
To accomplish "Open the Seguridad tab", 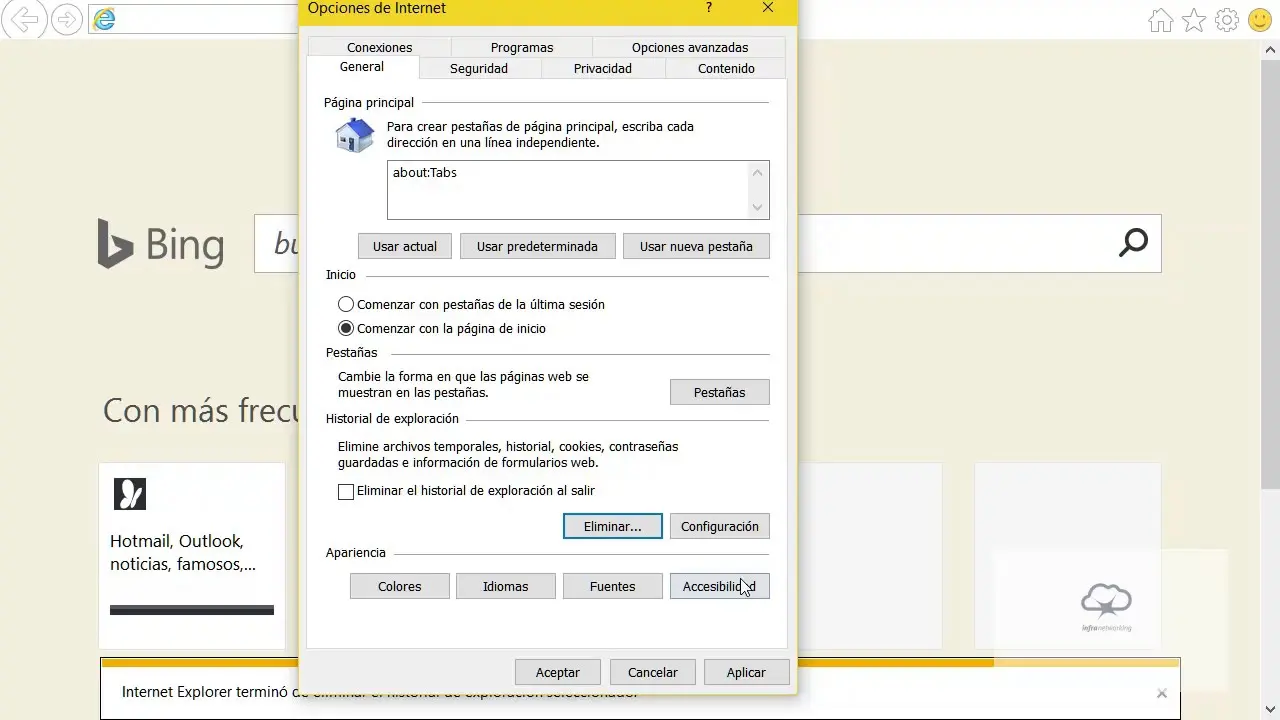I will coord(479,68).
